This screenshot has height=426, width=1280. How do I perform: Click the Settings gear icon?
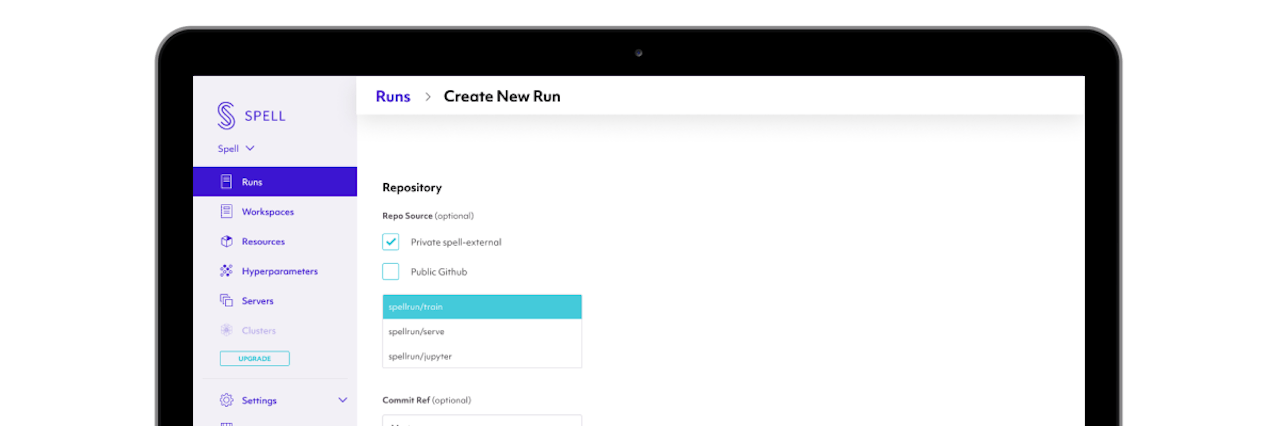[226, 400]
